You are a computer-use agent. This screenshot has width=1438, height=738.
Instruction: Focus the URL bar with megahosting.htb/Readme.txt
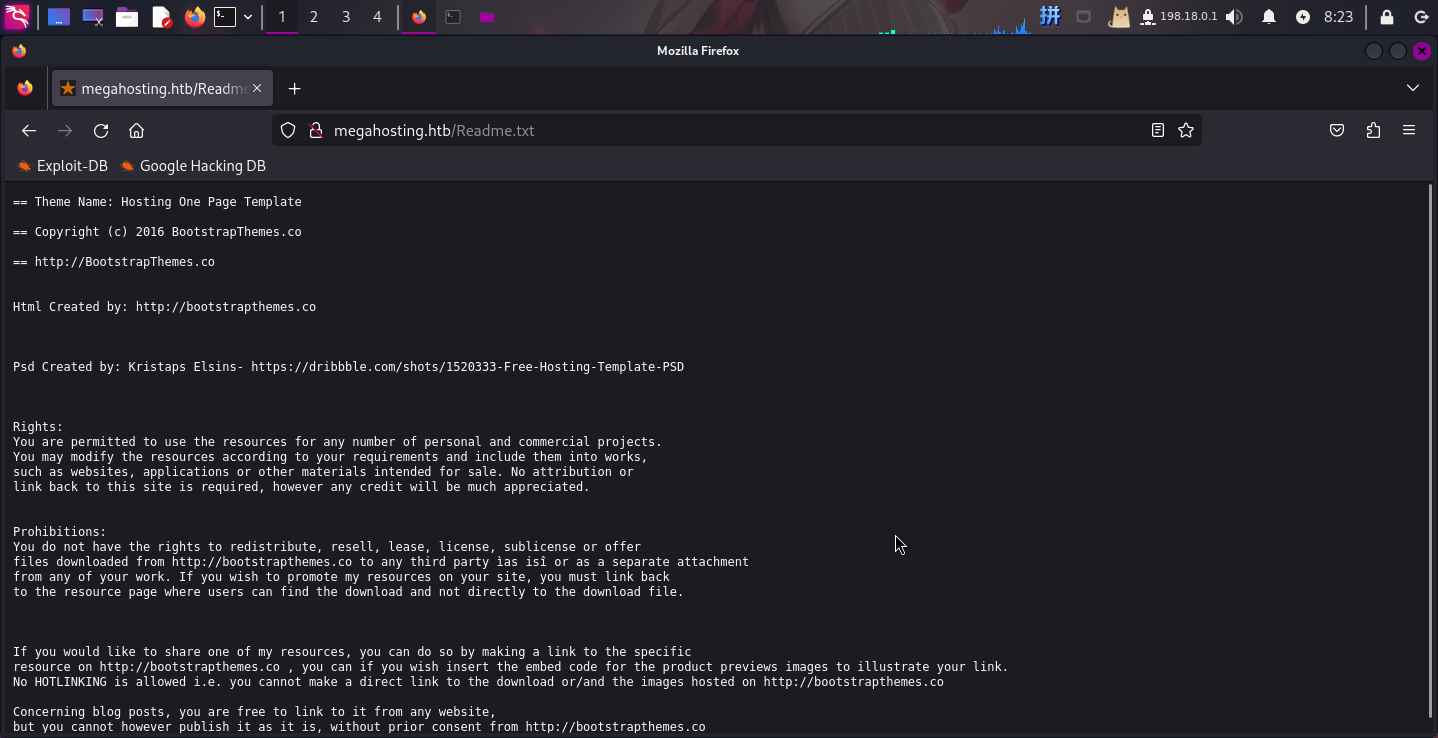pos(735,130)
